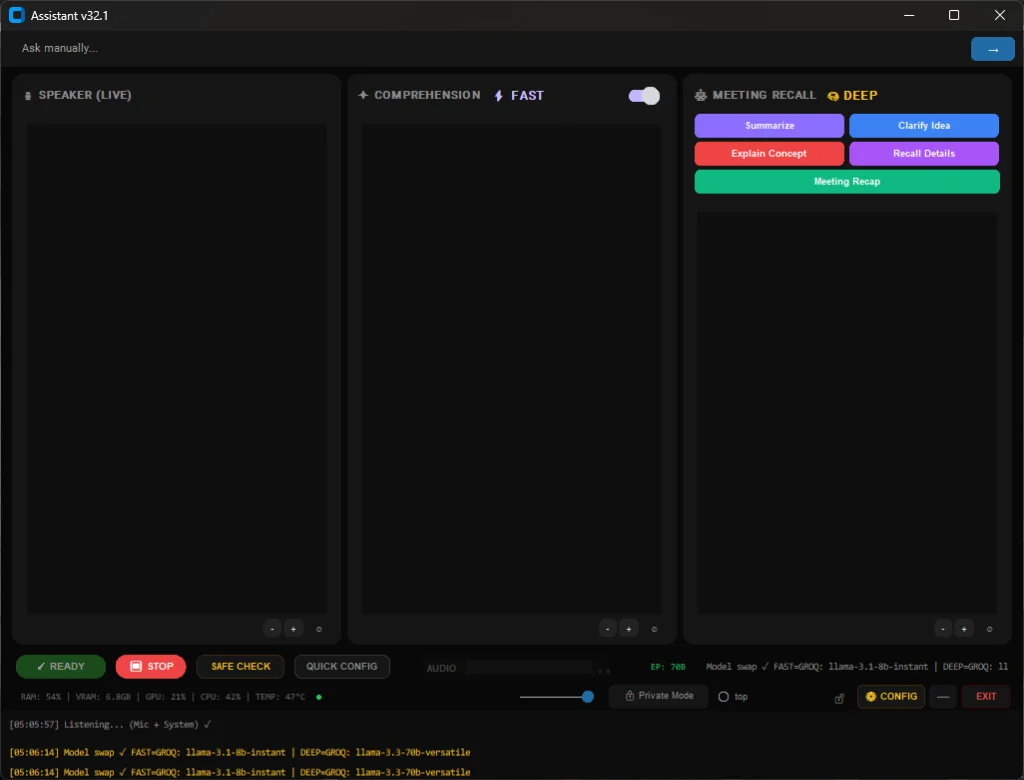Click the Speaker live transcript area

point(176,369)
